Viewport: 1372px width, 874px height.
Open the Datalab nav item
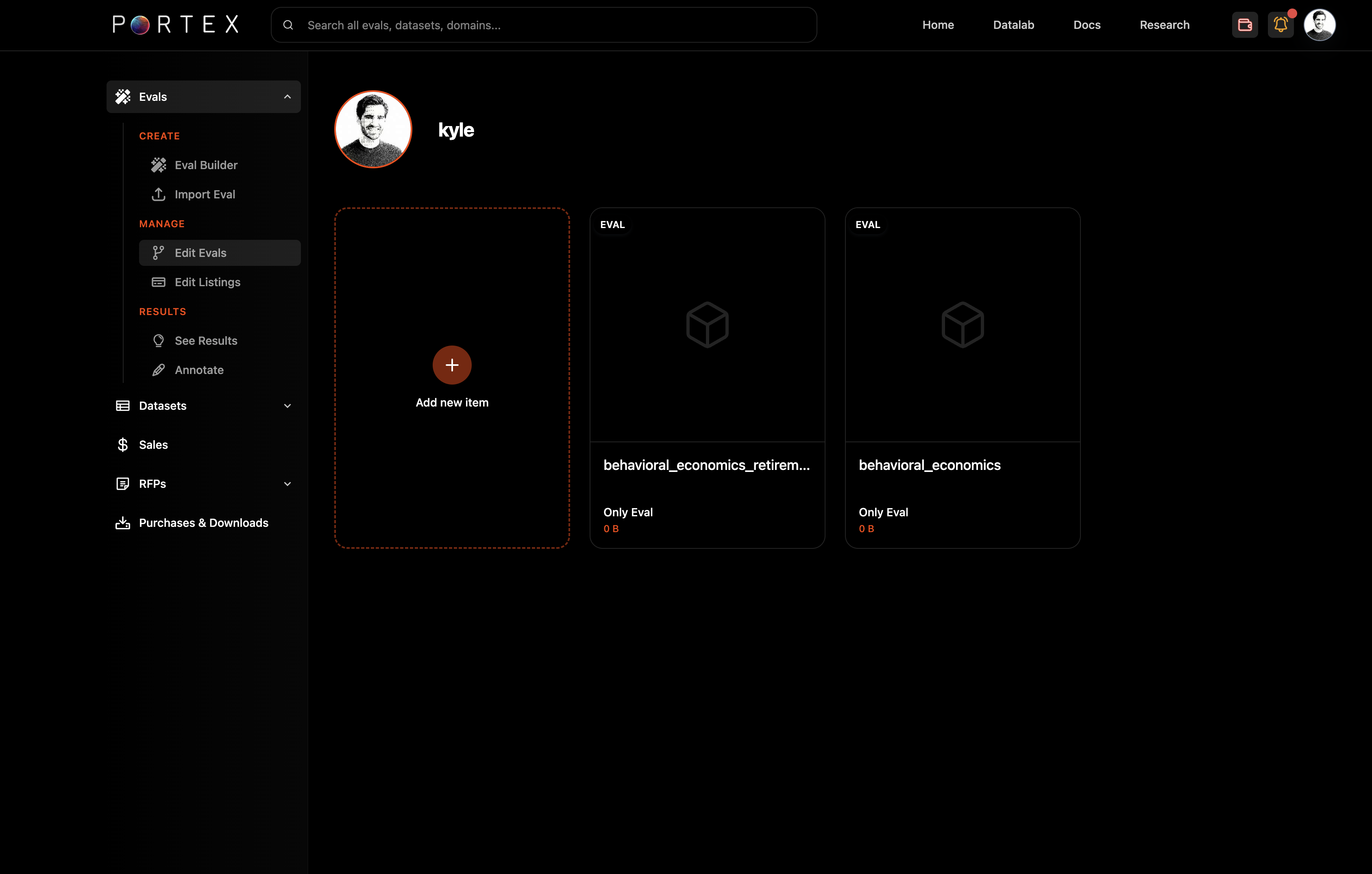(1013, 25)
